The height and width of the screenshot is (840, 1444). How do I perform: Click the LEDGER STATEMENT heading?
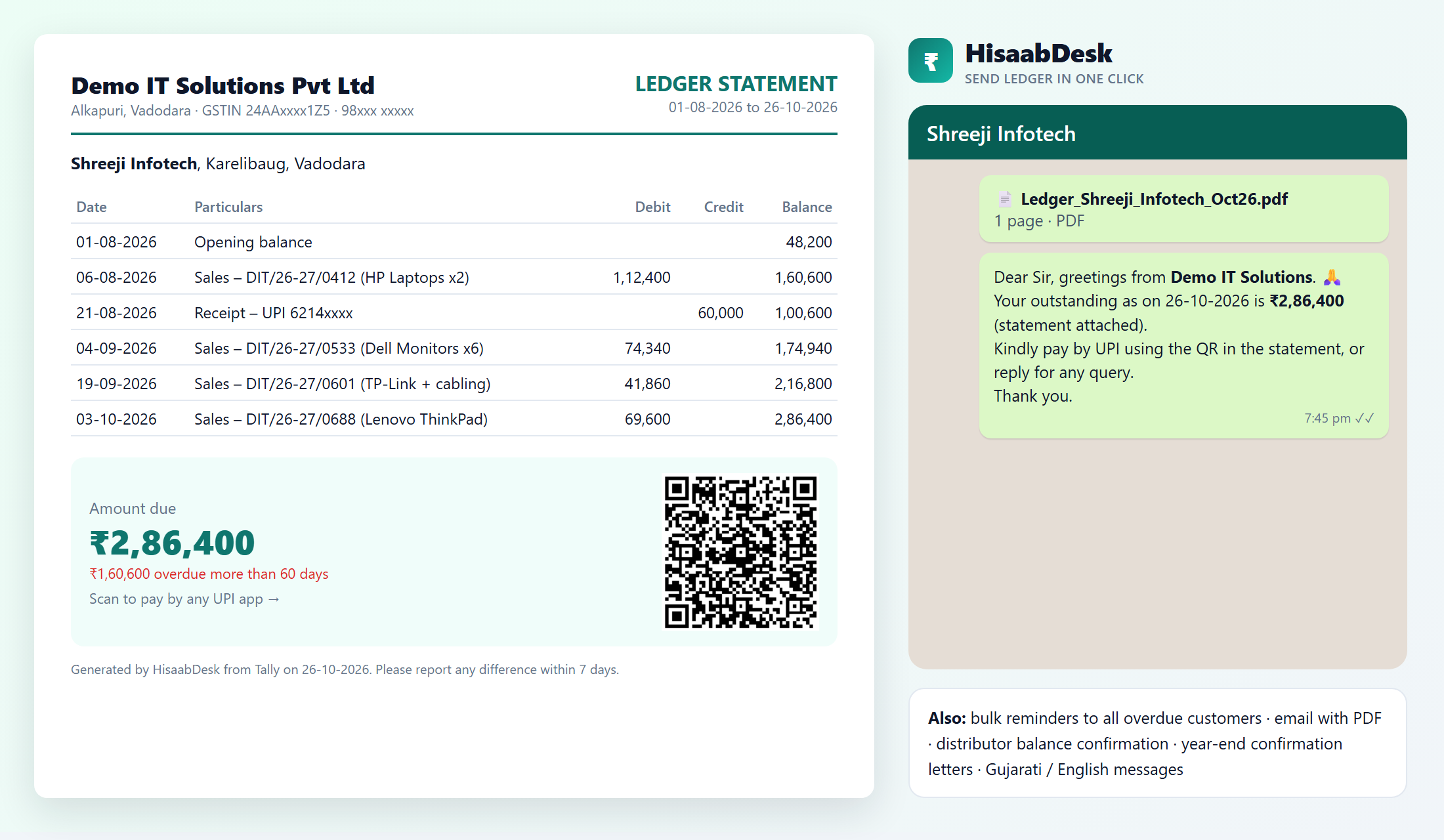point(736,84)
